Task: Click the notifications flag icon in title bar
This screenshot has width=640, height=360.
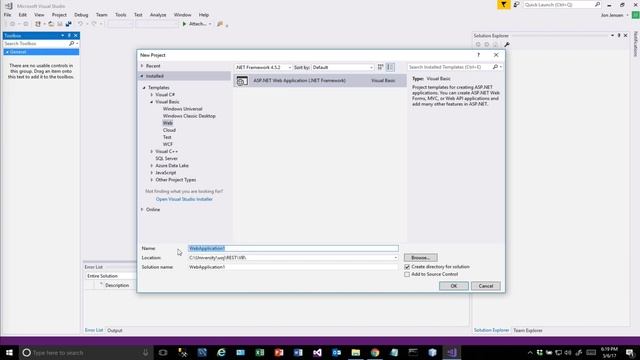Action: (504, 4)
